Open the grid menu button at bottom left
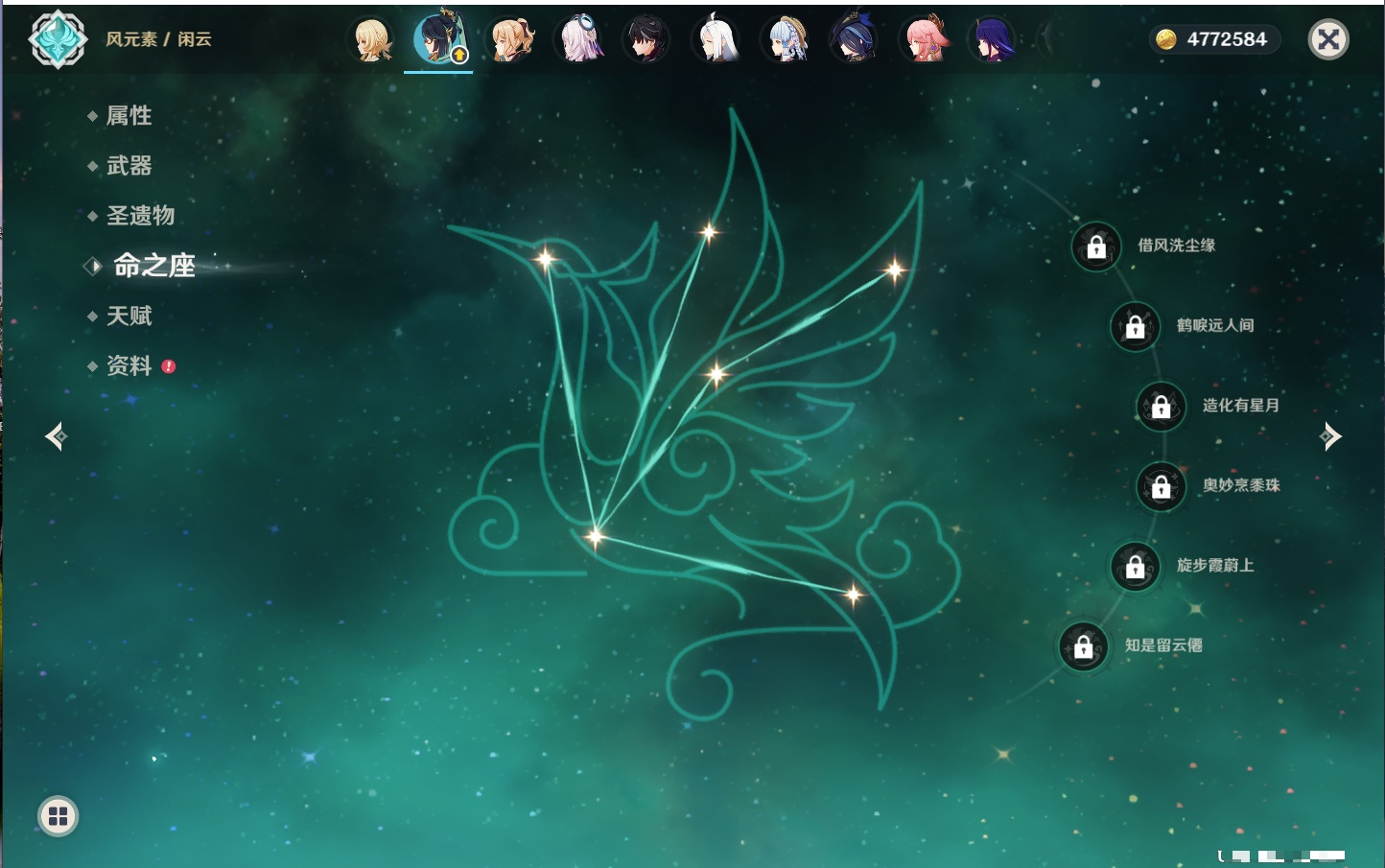The image size is (1385, 868). [58, 816]
